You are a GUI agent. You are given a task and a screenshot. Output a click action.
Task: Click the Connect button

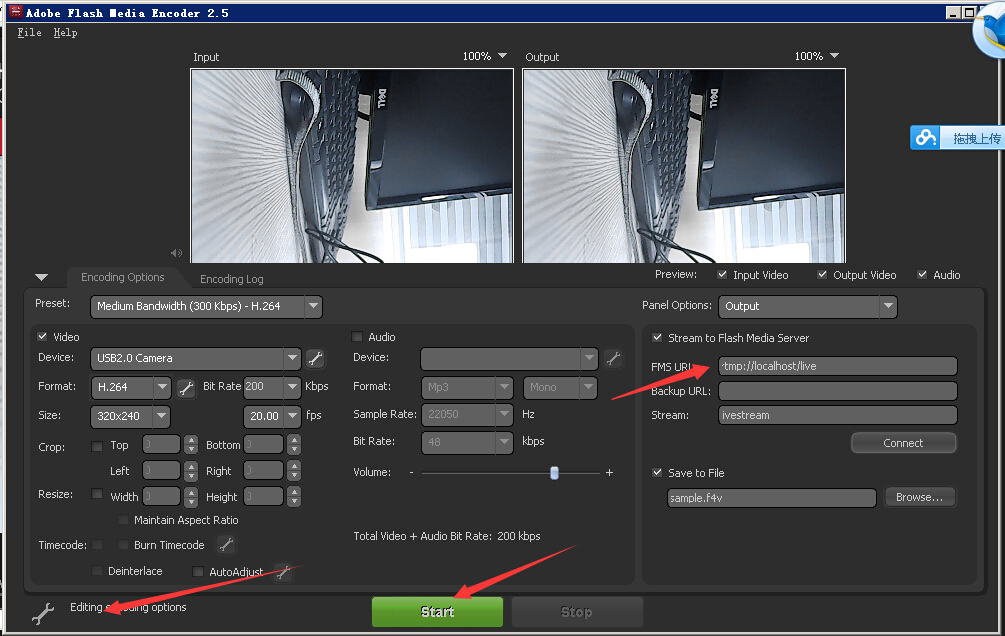click(904, 443)
